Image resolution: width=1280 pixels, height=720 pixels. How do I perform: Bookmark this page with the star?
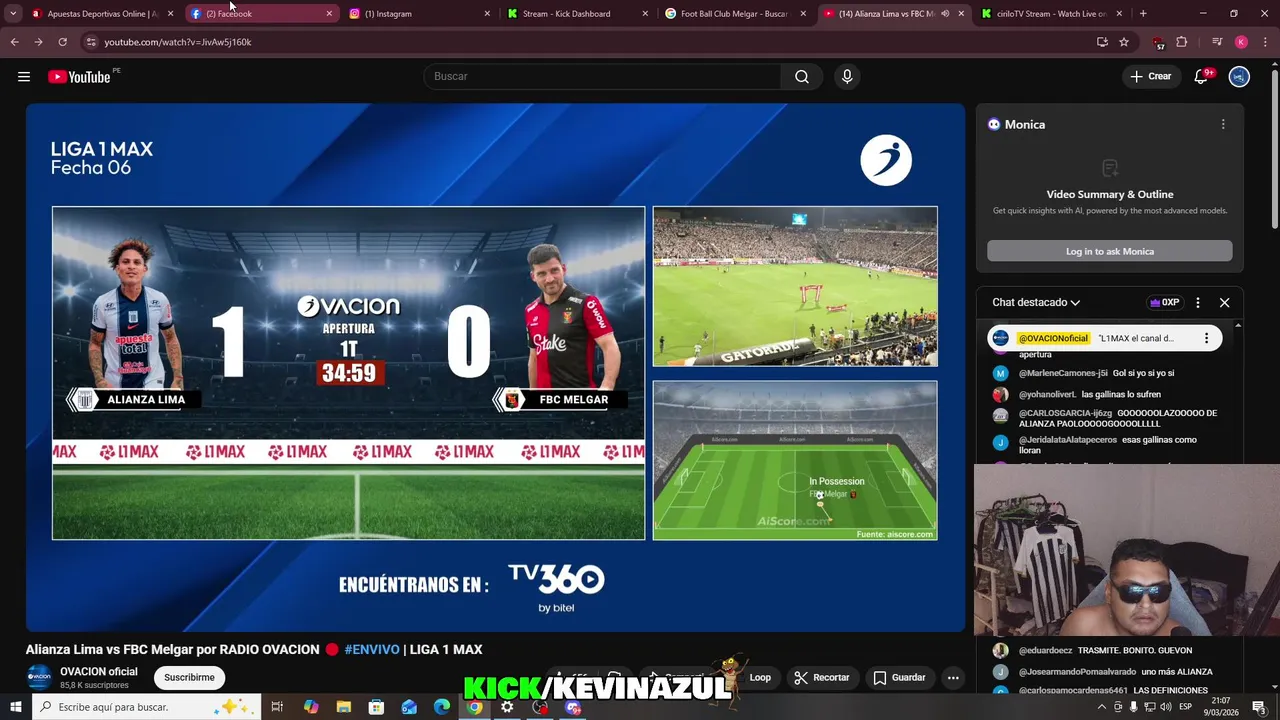pyautogui.click(x=1124, y=42)
